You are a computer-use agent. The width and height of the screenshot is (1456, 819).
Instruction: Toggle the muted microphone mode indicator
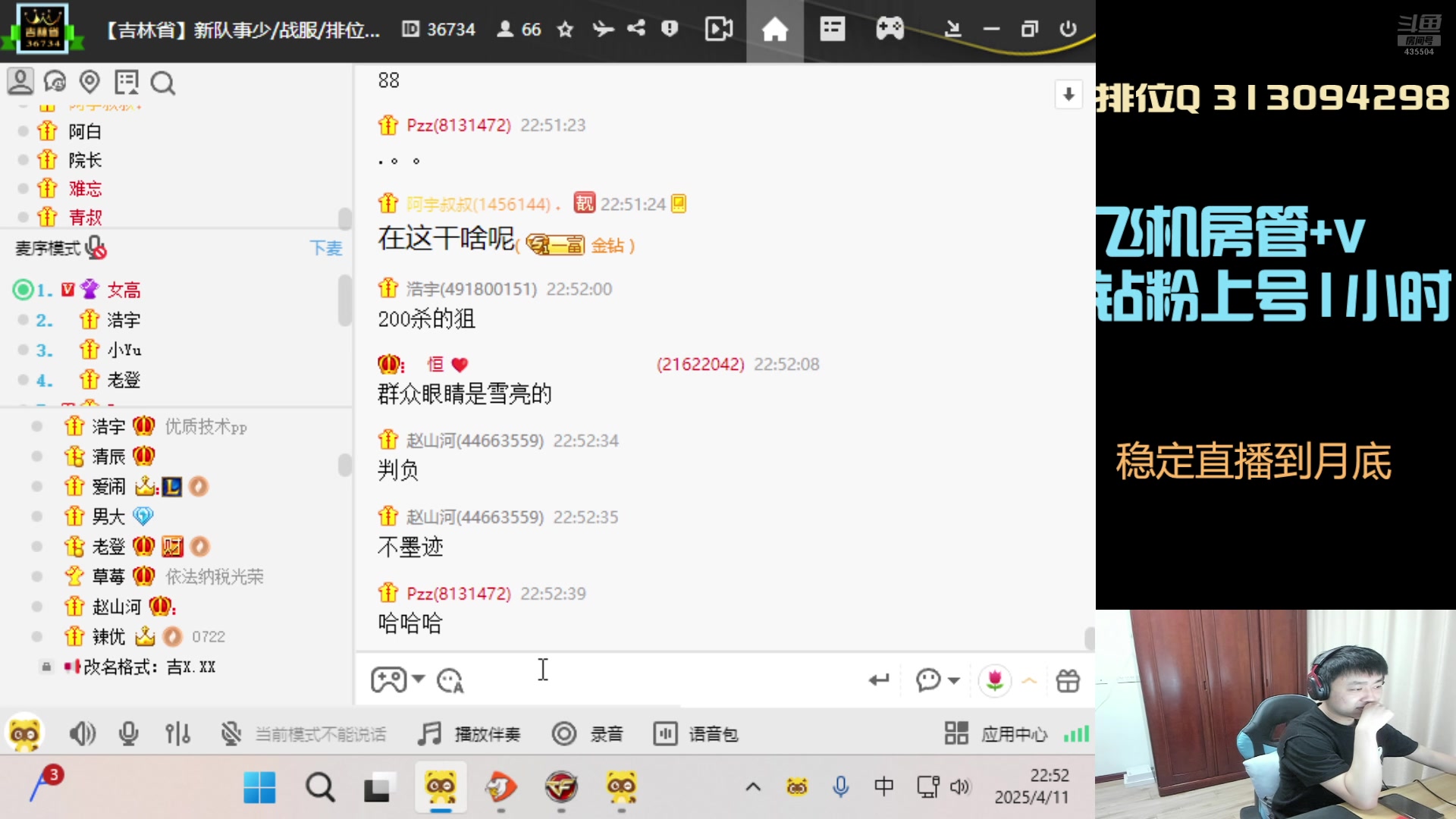tap(231, 733)
